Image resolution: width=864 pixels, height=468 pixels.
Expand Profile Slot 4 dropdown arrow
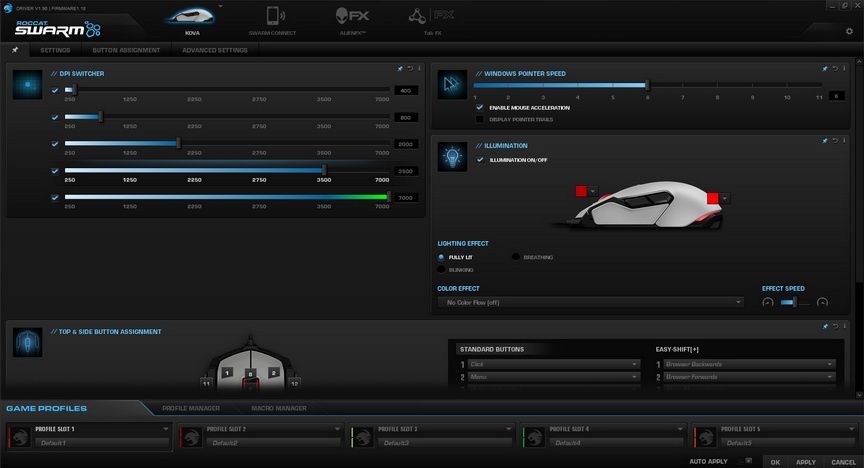click(680, 428)
